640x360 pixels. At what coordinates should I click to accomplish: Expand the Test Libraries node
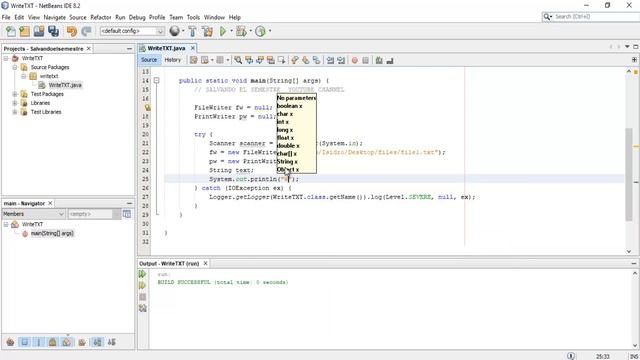[x=15, y=112]
